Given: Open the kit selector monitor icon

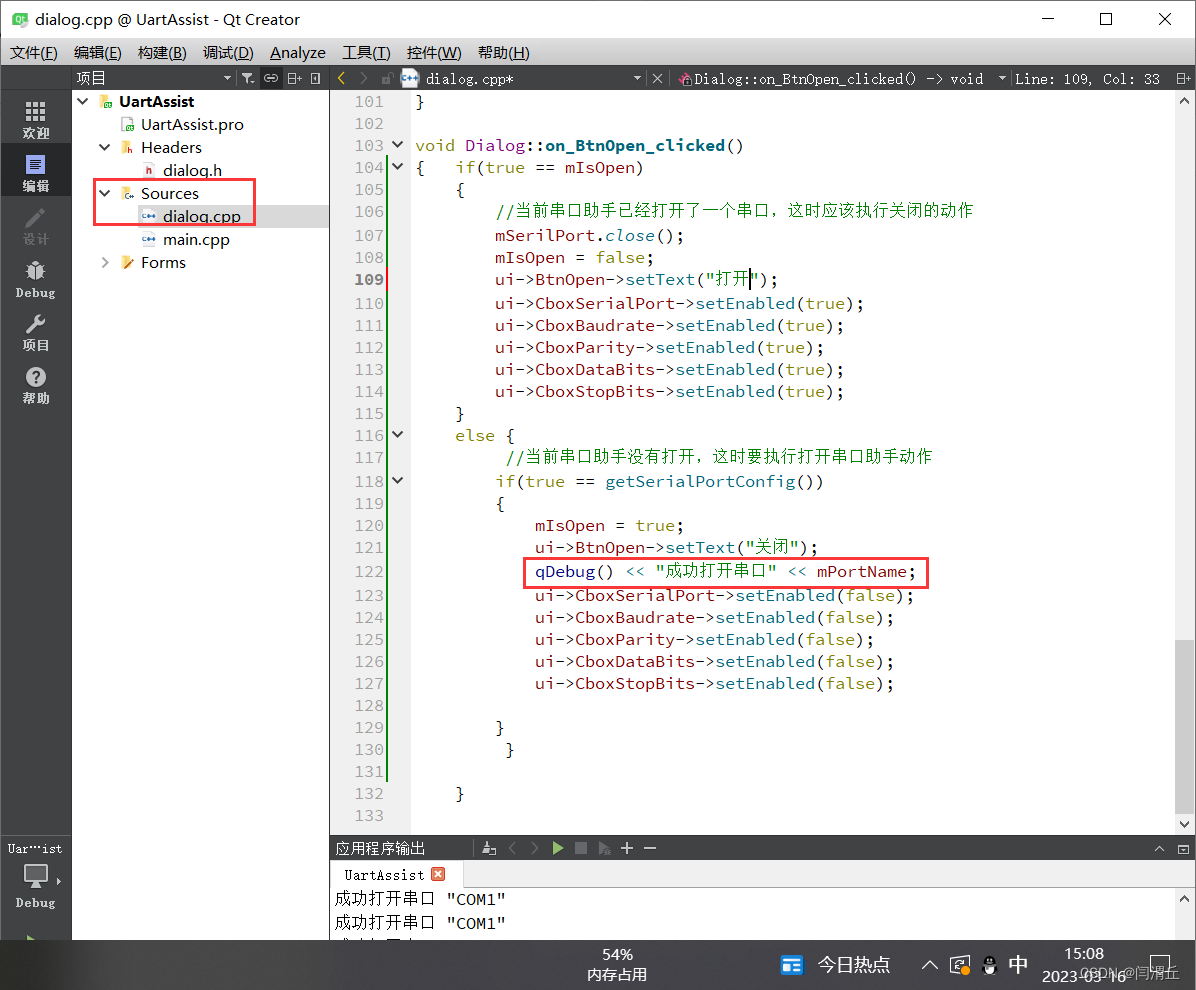Looking at the screenshot, I should point(35,876).
